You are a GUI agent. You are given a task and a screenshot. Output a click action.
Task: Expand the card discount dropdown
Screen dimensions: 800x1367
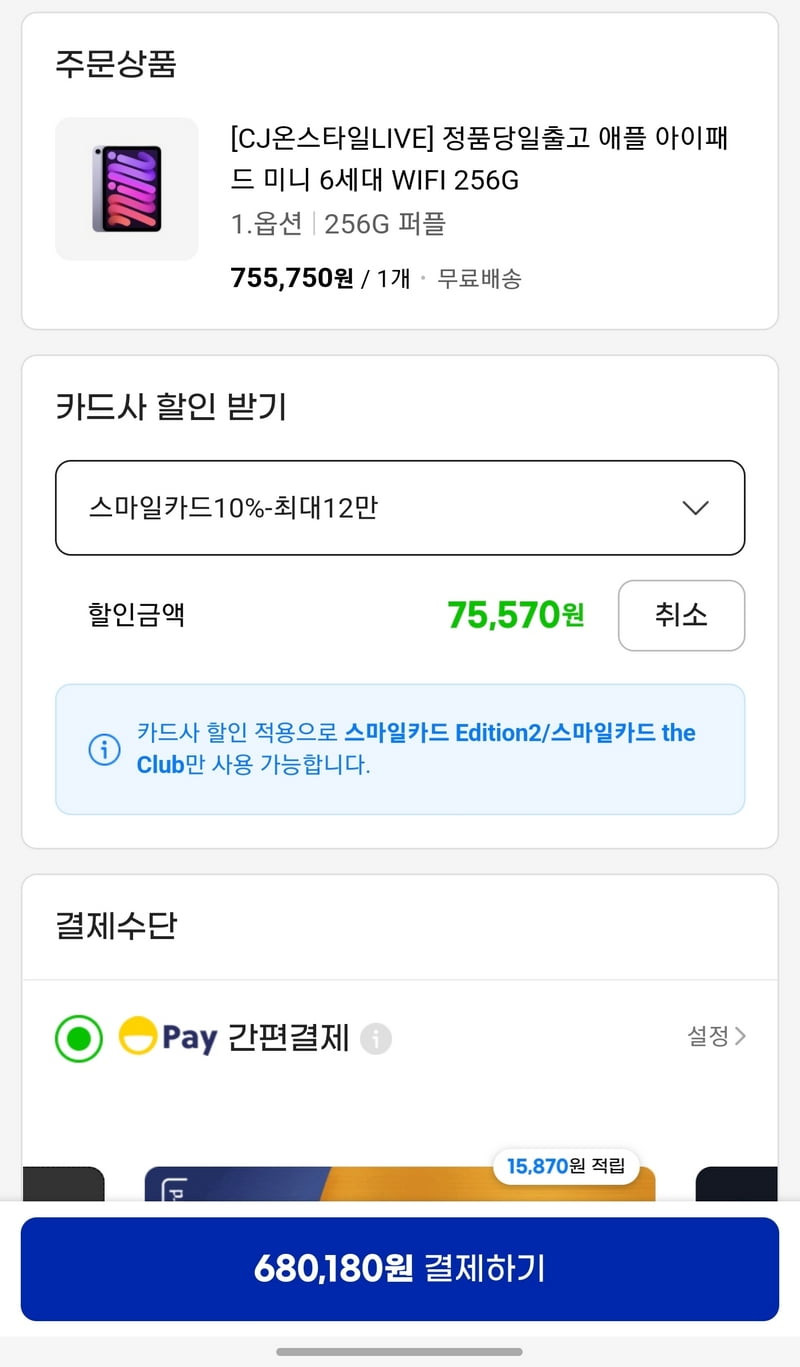[x=400, y=508]
